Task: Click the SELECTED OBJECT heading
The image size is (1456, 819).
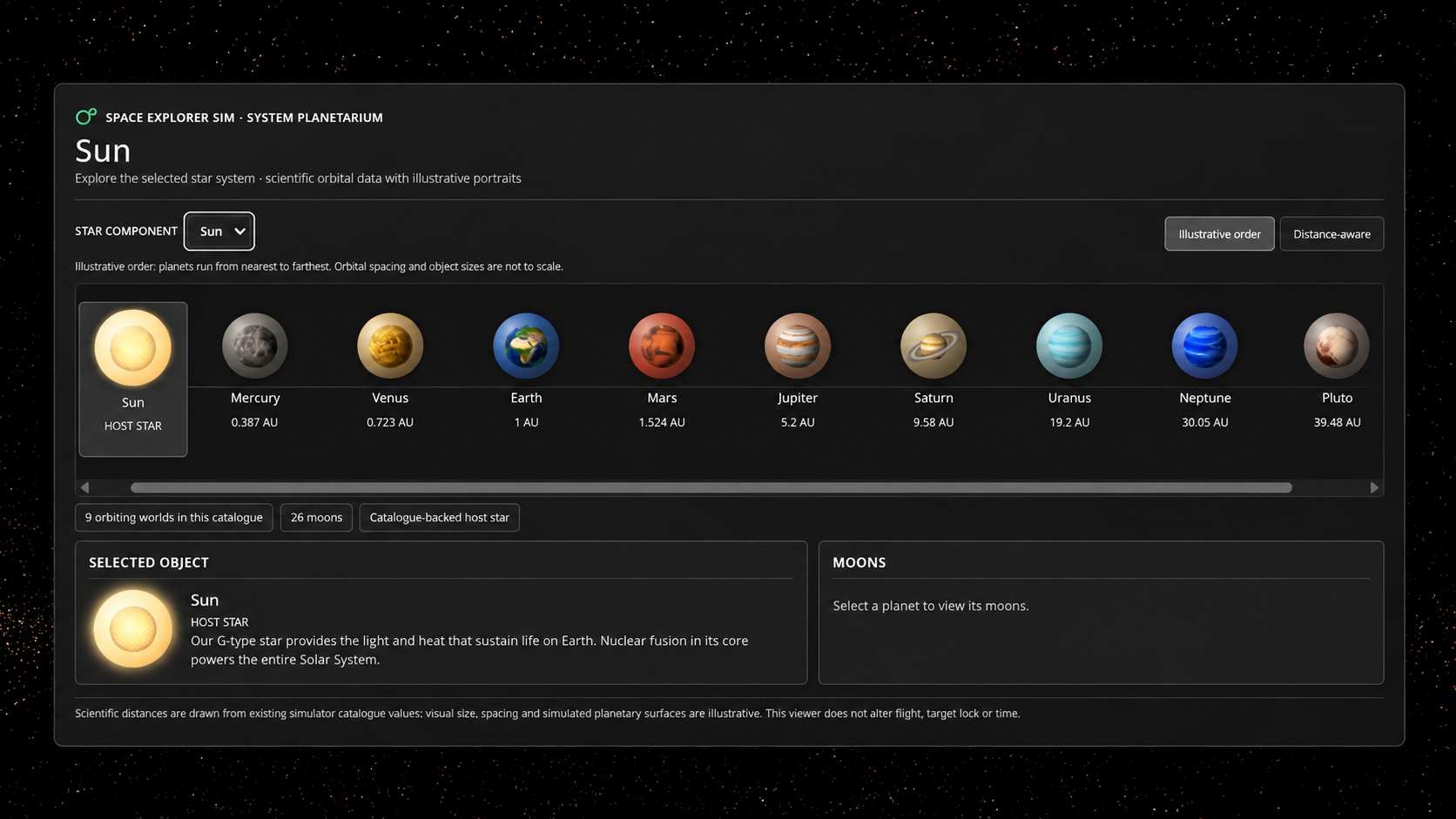Action: (149, 562)
